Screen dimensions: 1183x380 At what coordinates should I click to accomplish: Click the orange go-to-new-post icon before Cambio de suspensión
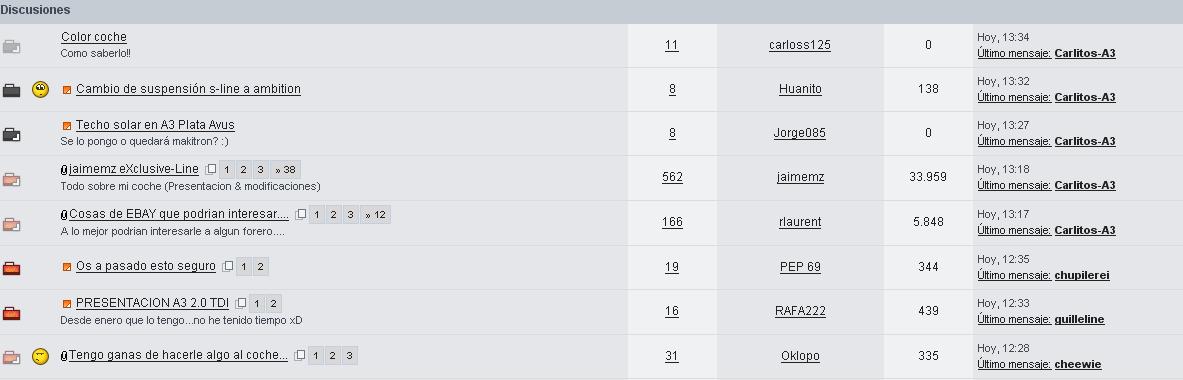coord(67,90)
